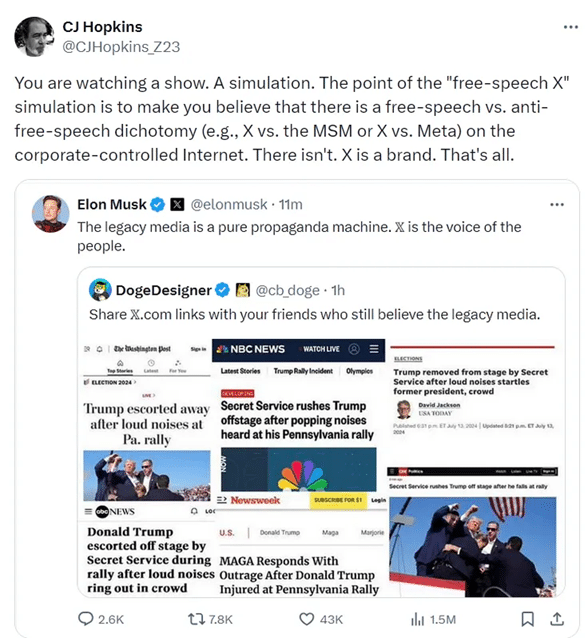Open the Trump rally photo with flag

(472, 546)
